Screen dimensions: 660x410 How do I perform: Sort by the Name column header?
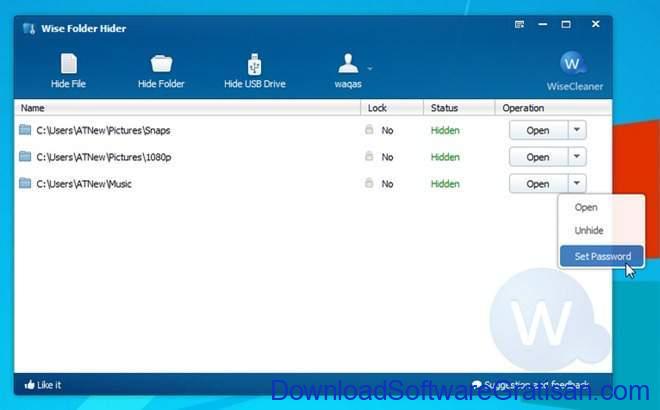coord(188,108)
